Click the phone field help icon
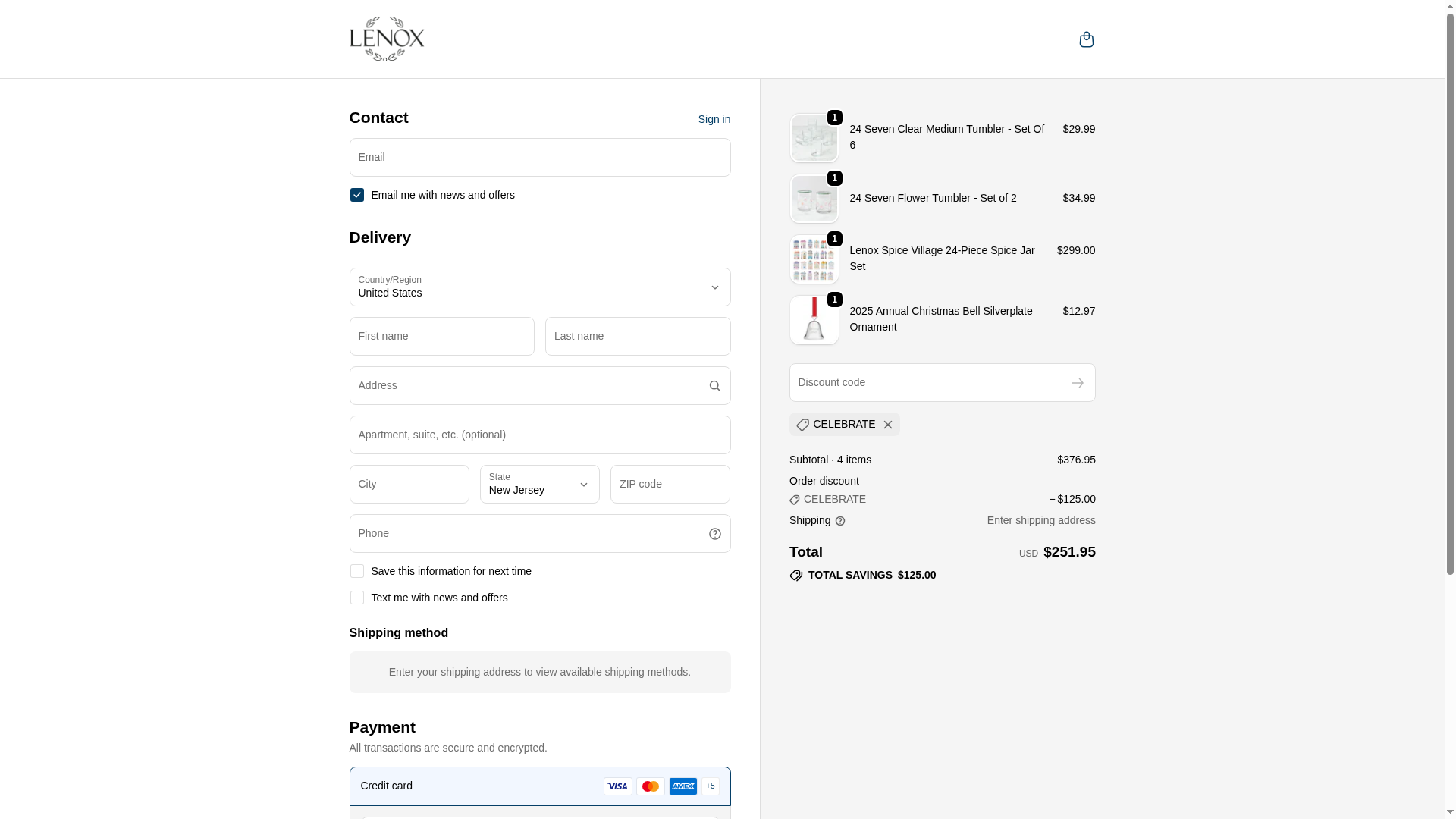1456x819 pixels. pyautogui.click(x=714, y=534)
